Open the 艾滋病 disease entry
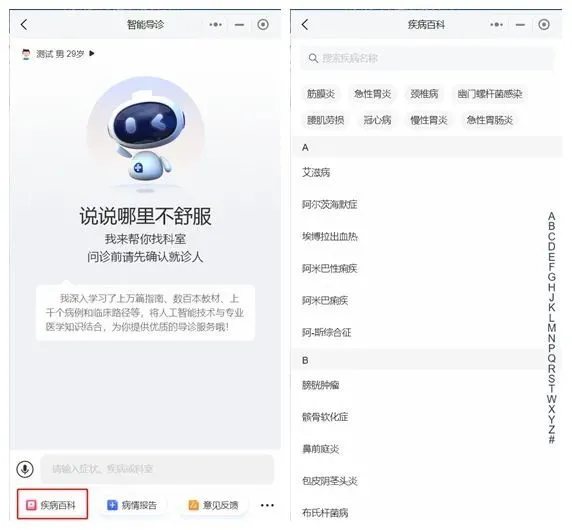This screenshot has width=572, height=530. (x=316, y=172)
